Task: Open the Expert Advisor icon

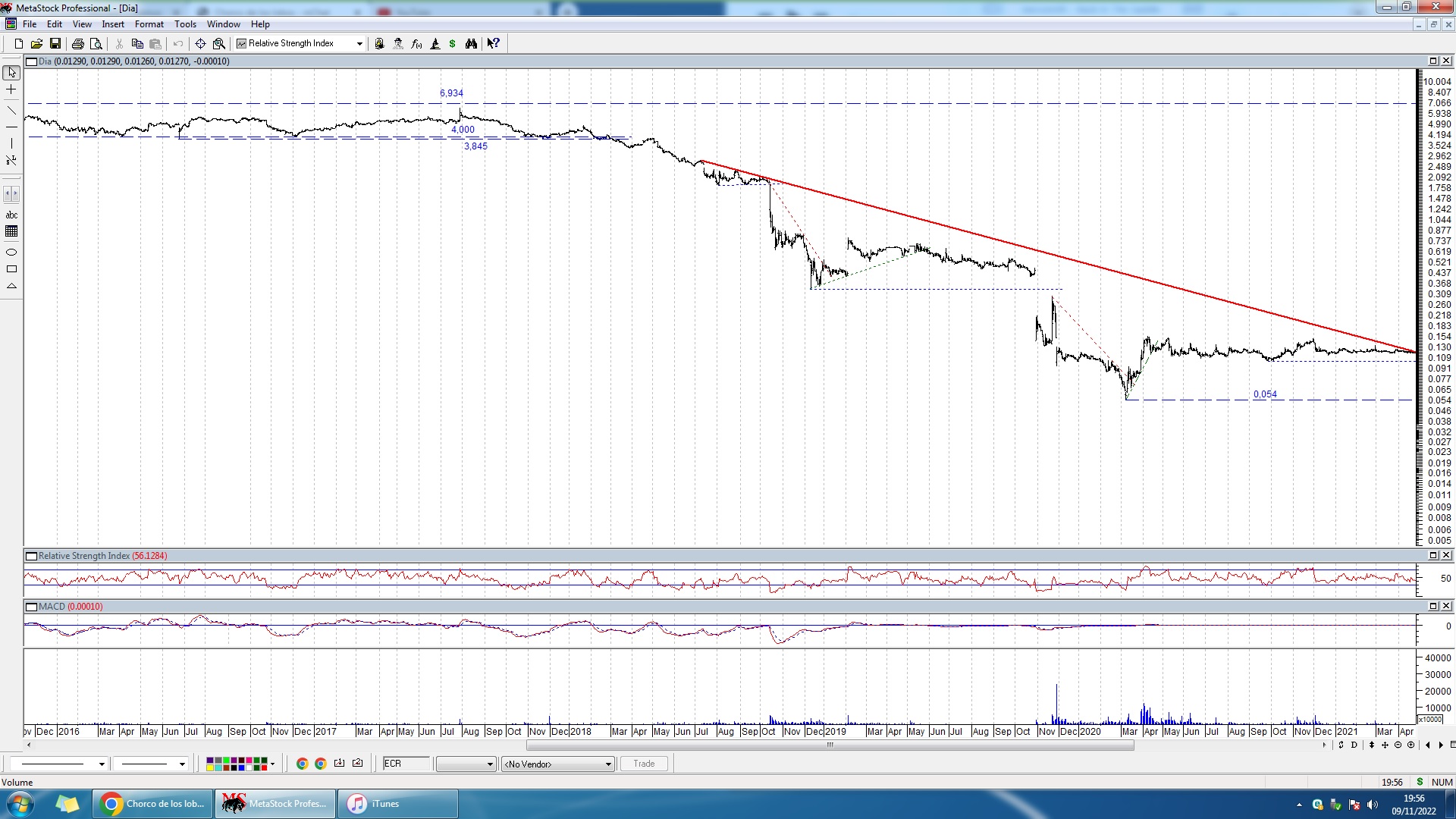Action: [x=398, y=44]
